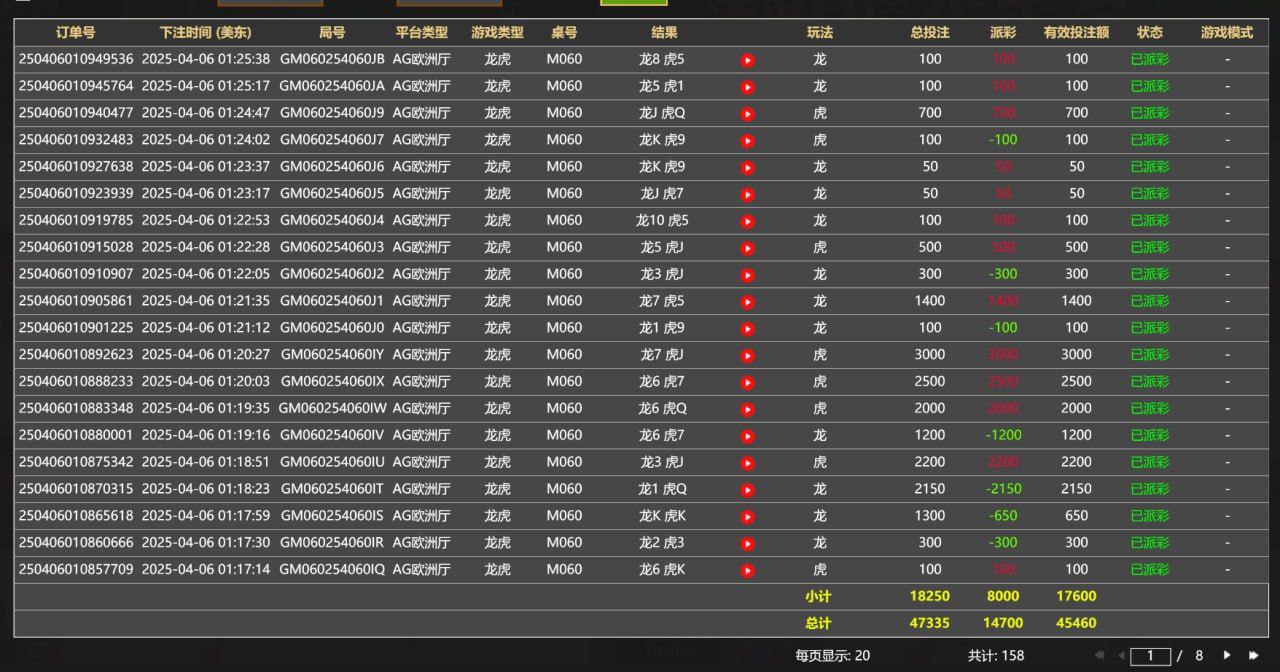
Task: Jump to the last page of records
Action: click(1253, 656)
